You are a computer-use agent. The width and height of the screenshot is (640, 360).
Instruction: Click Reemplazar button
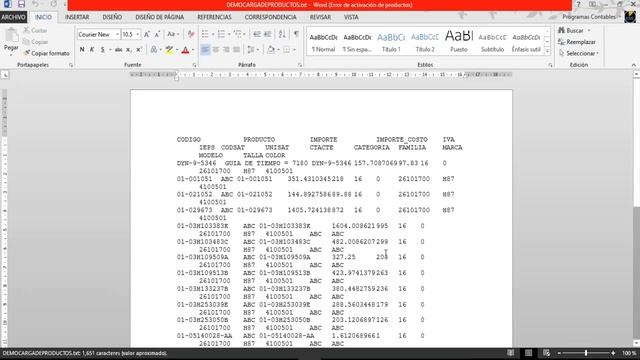click(577, 42)
